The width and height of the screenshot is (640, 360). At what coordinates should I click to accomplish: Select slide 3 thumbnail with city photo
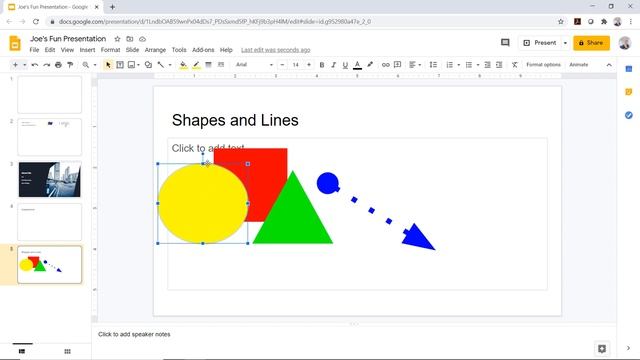pyautogui.click(x=50, y=179)
